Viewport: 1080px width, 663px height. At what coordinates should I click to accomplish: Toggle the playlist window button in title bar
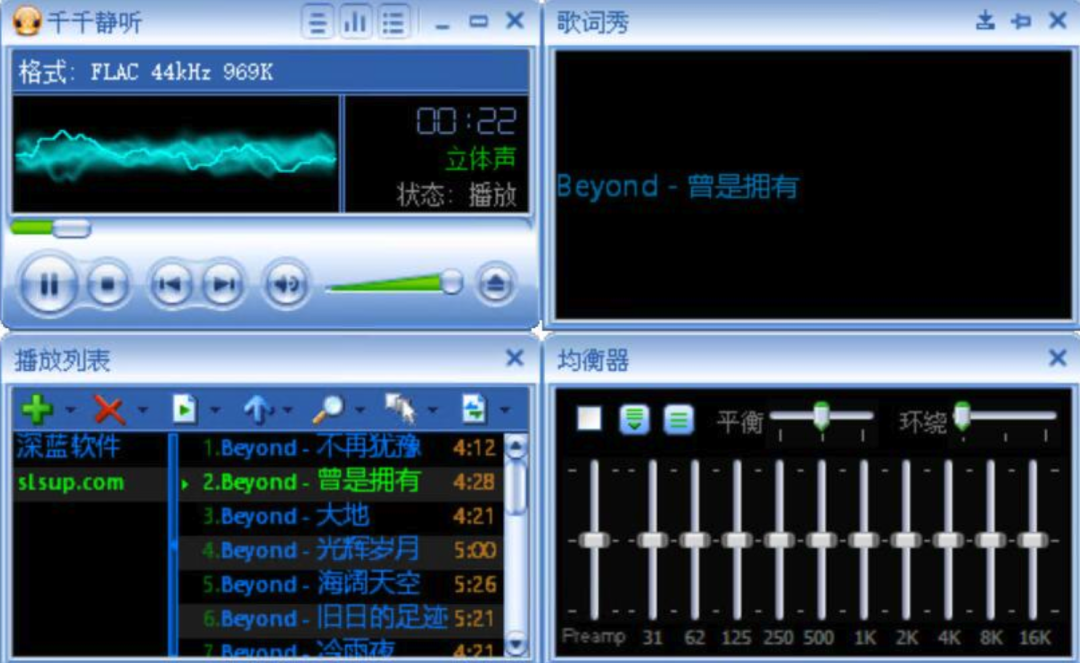pyautogui.click(x=393, y=23)
